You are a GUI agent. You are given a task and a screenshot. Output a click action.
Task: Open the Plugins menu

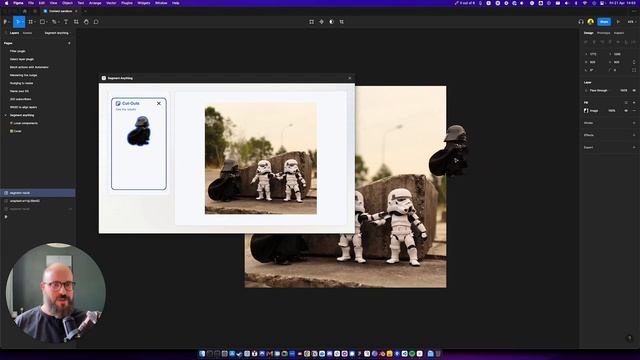click(127, 3)
